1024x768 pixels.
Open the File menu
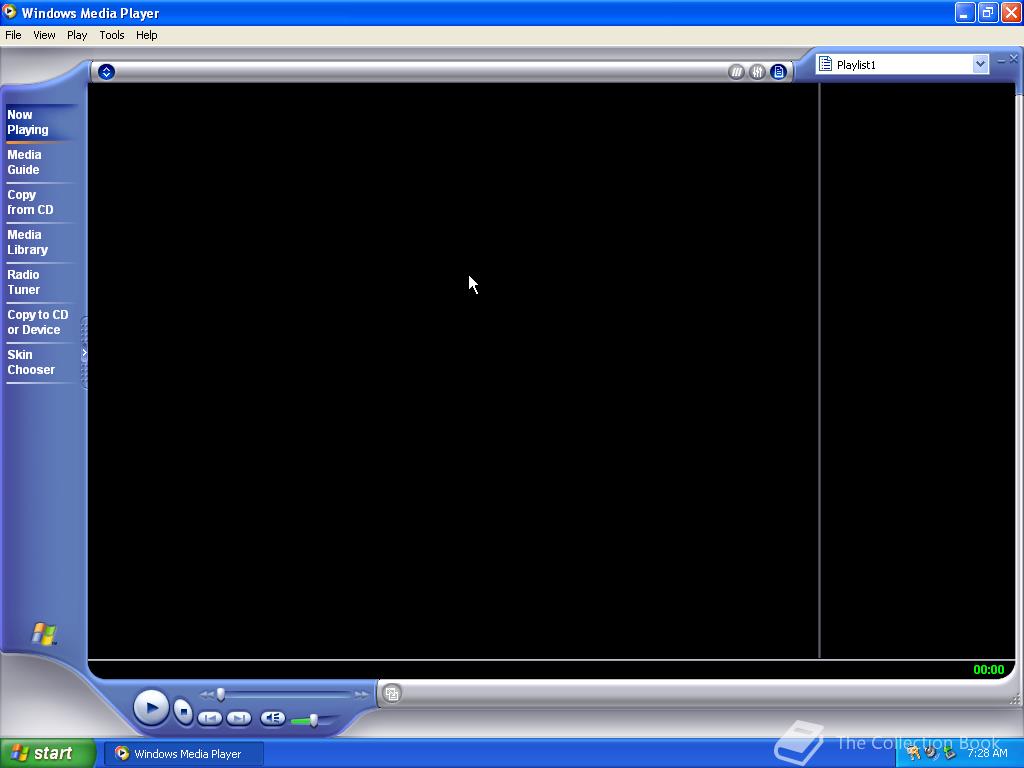13,35
